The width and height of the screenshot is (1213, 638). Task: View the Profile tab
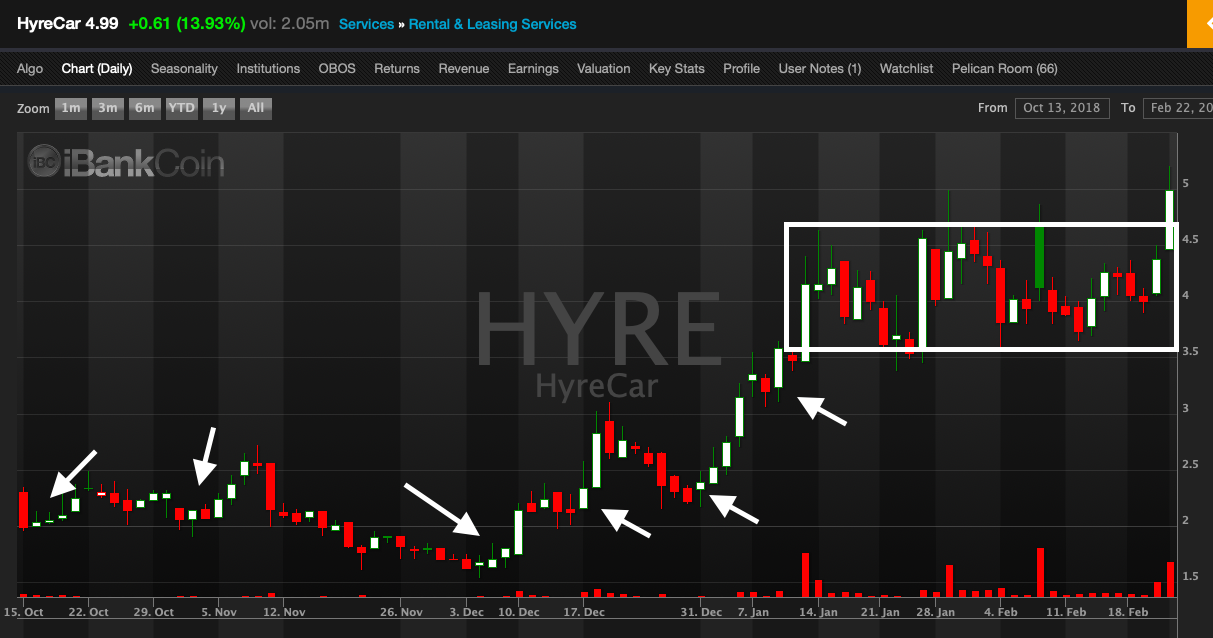tap(742, 69)
